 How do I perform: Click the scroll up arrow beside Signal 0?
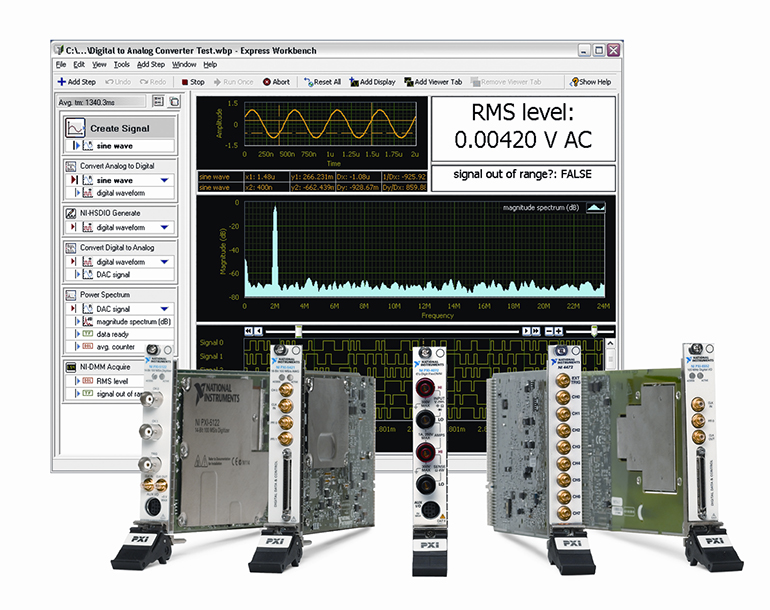pos(610,343)
